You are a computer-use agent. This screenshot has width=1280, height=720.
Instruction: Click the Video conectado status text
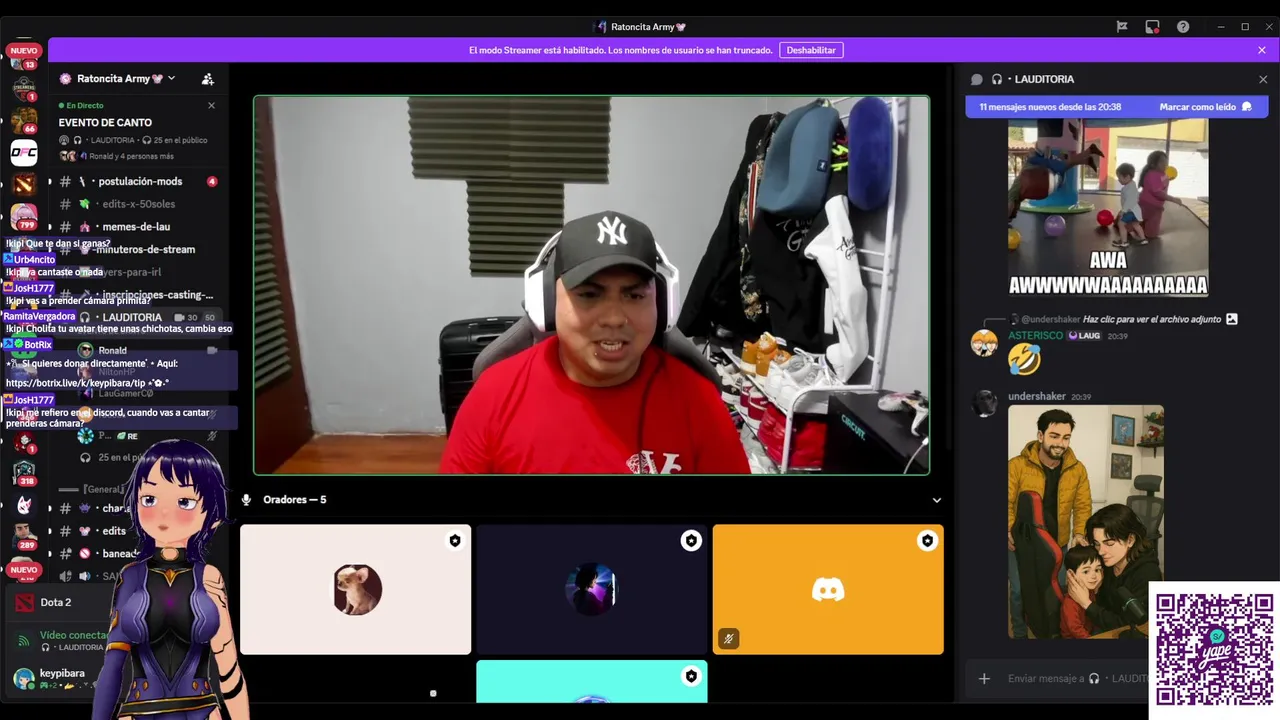74,635
